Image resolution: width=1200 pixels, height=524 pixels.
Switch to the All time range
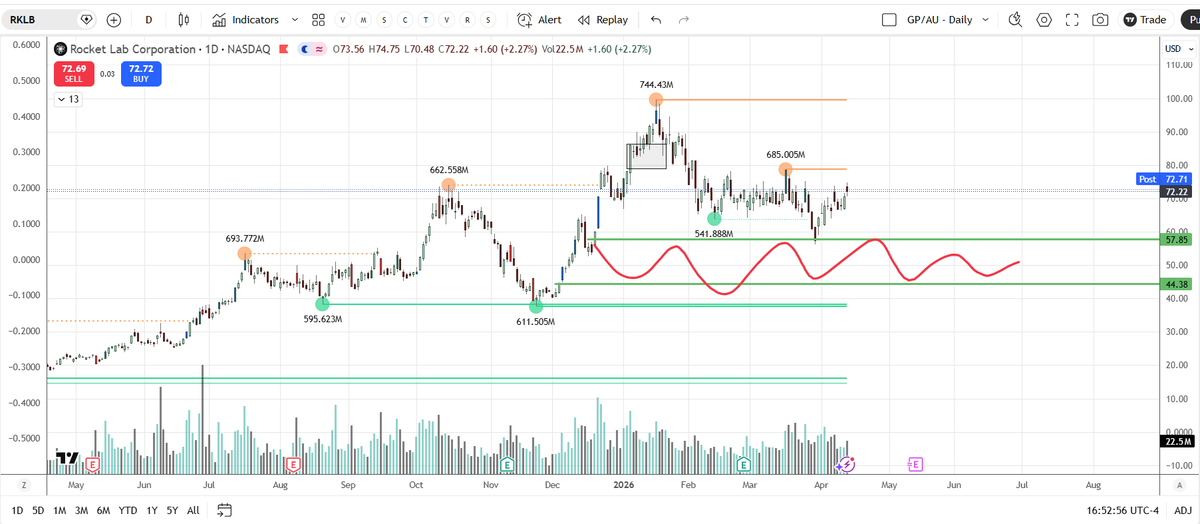pos(194,510)
